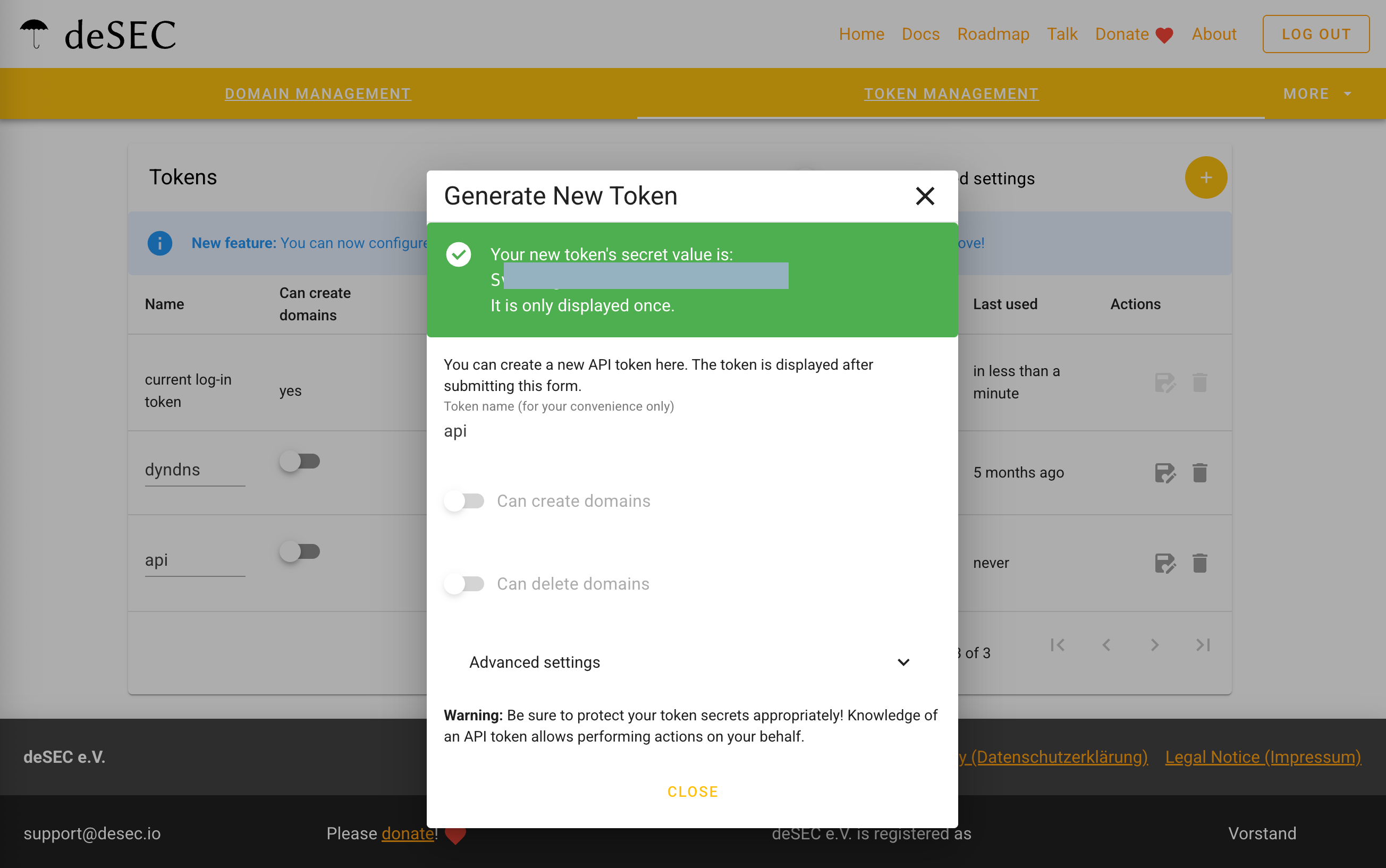Click the Name column header
1386x868 pixels.
pos(164,304)
